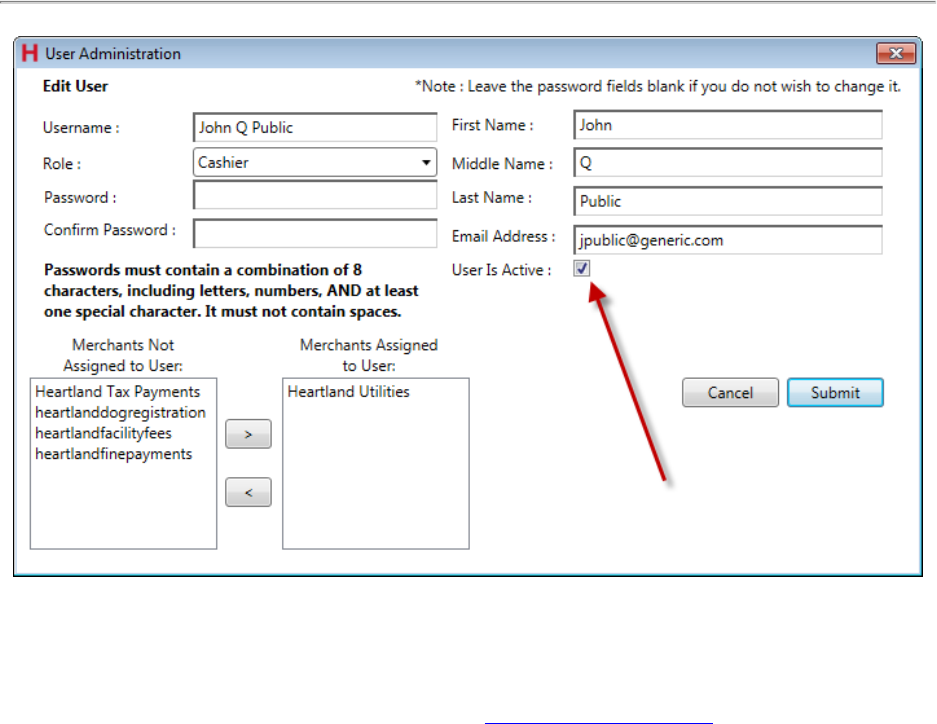Screen dimensions: 937x724
Task: Click the Username field with John Q Public
Action: (x=315, y=127)
